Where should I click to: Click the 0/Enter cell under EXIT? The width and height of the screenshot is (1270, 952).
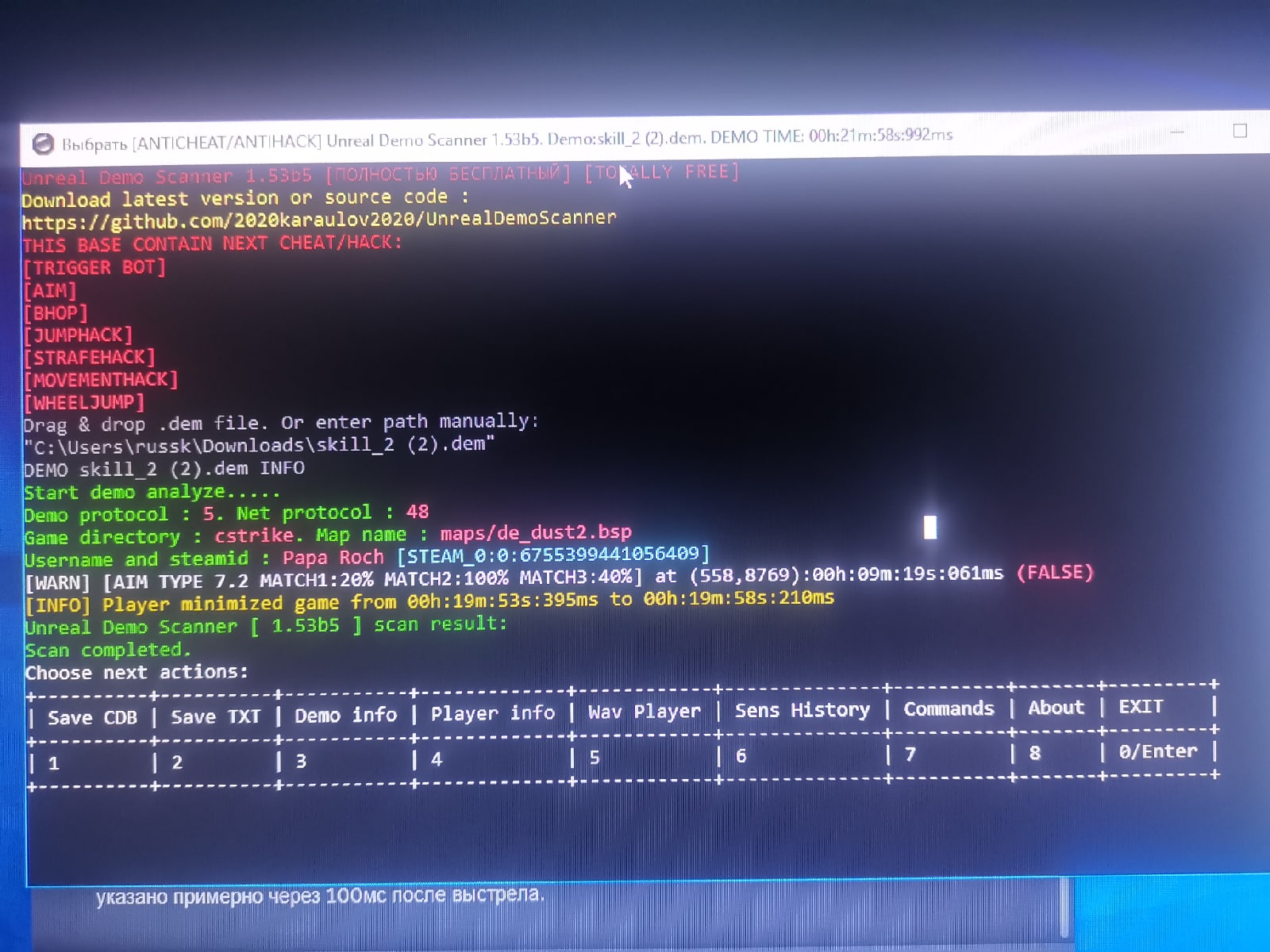1157,750
